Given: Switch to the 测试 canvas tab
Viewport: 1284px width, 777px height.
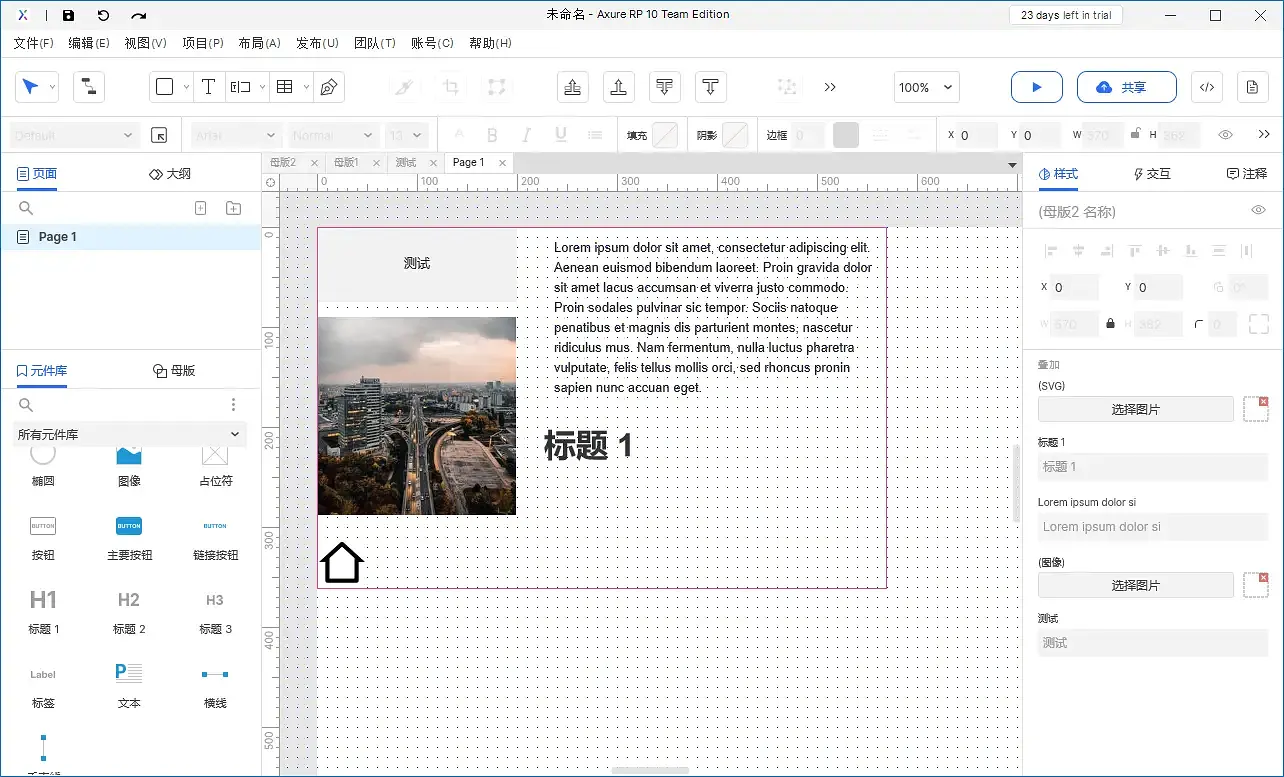Looking at the screenshot, I should click(x=405, y=162).
